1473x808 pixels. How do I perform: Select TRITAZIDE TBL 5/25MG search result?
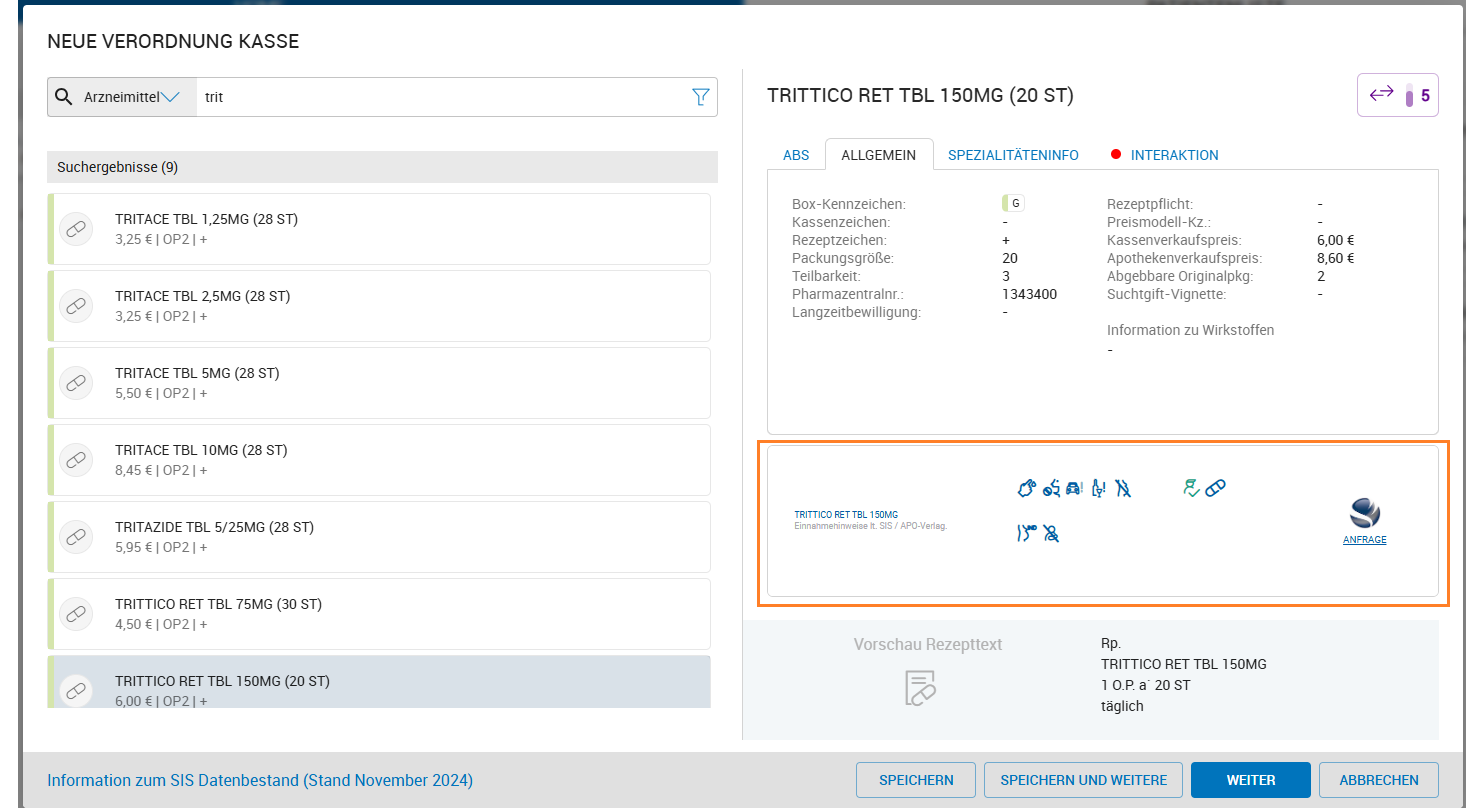tap(380, 537)
